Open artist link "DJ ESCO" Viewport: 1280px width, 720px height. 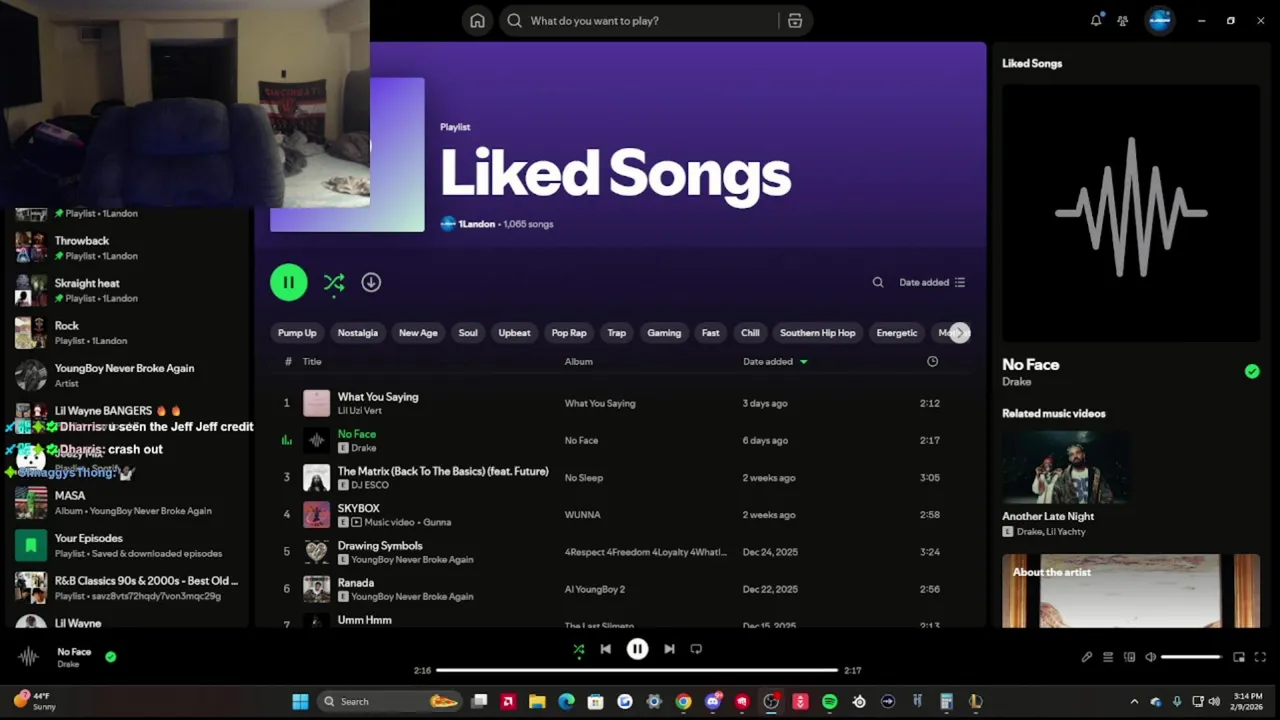370,485
